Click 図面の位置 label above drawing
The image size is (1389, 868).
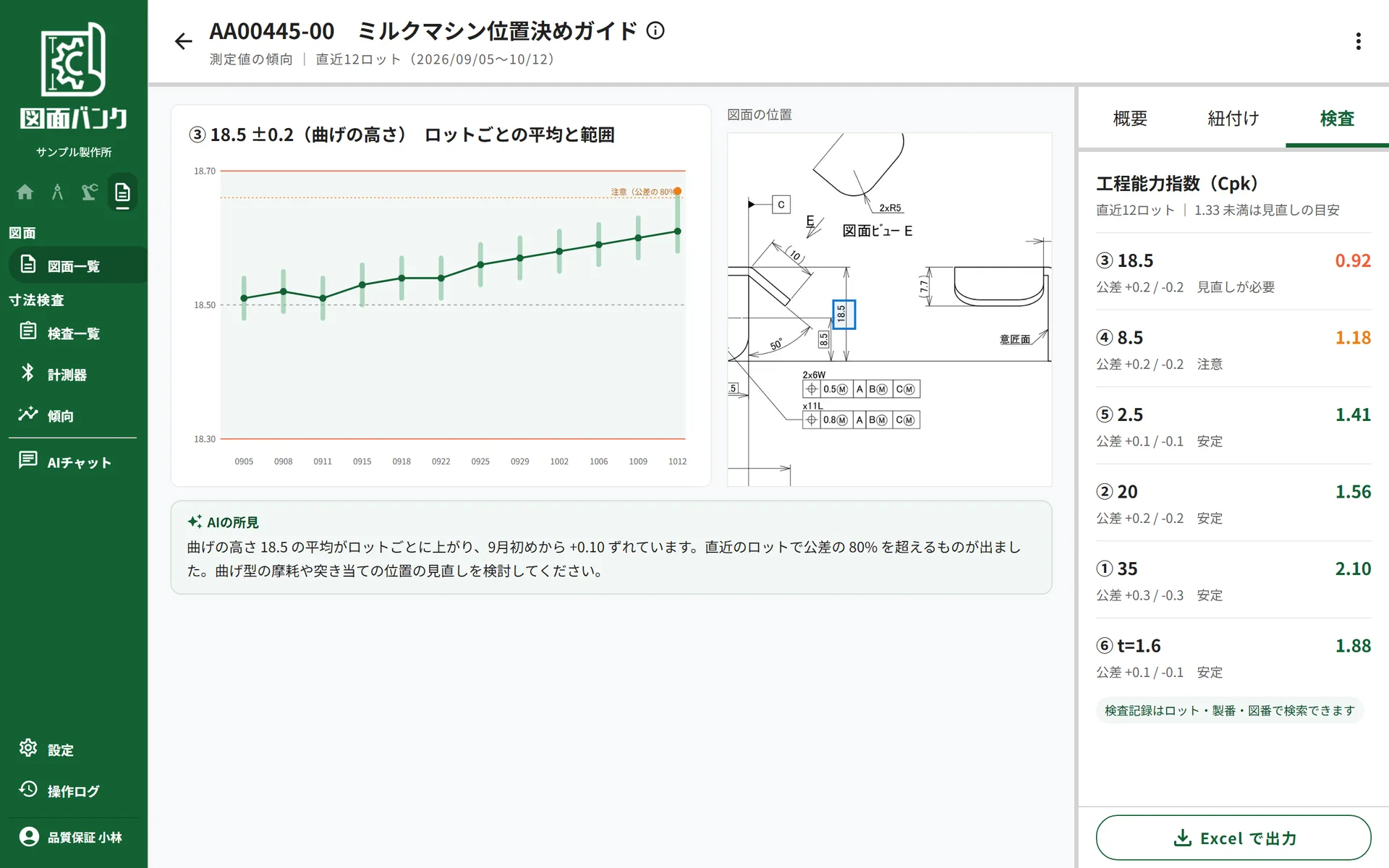click(x=759, y=114)
